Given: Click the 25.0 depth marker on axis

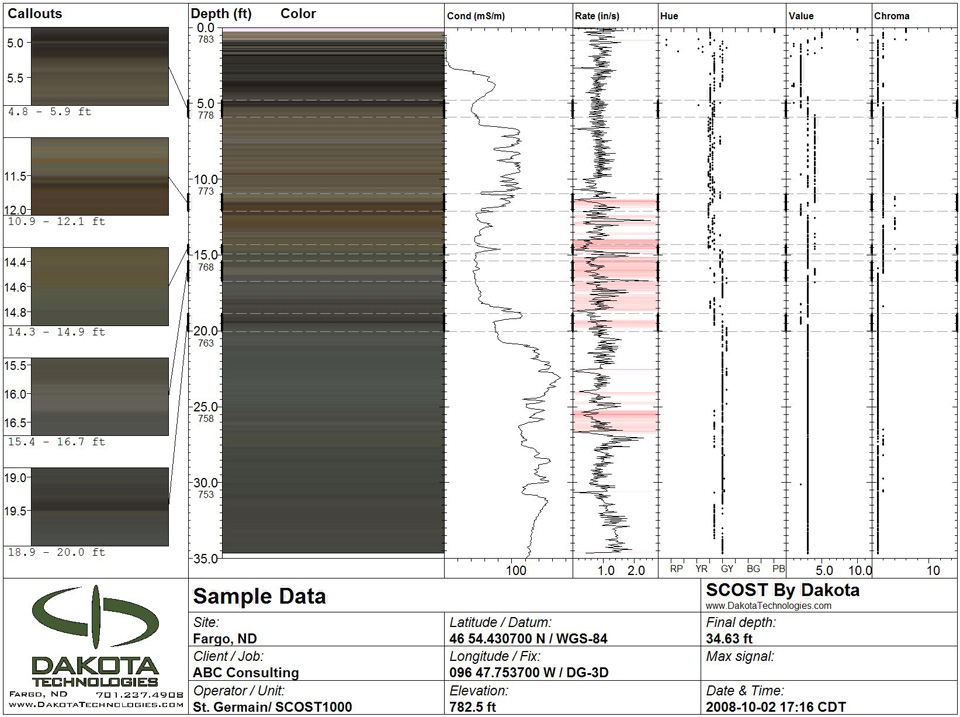Looking at the screenshot, I should coord(205,407).
